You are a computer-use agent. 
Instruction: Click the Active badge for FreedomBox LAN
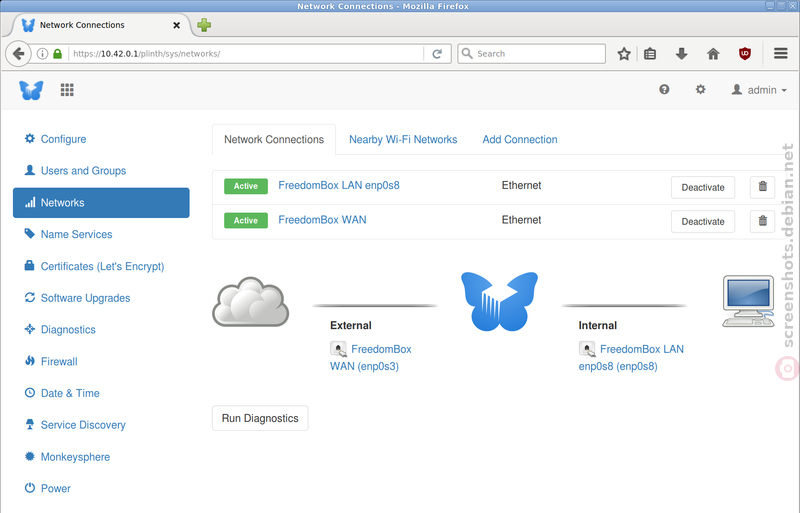pyautogui.click(x=246, y=186)
